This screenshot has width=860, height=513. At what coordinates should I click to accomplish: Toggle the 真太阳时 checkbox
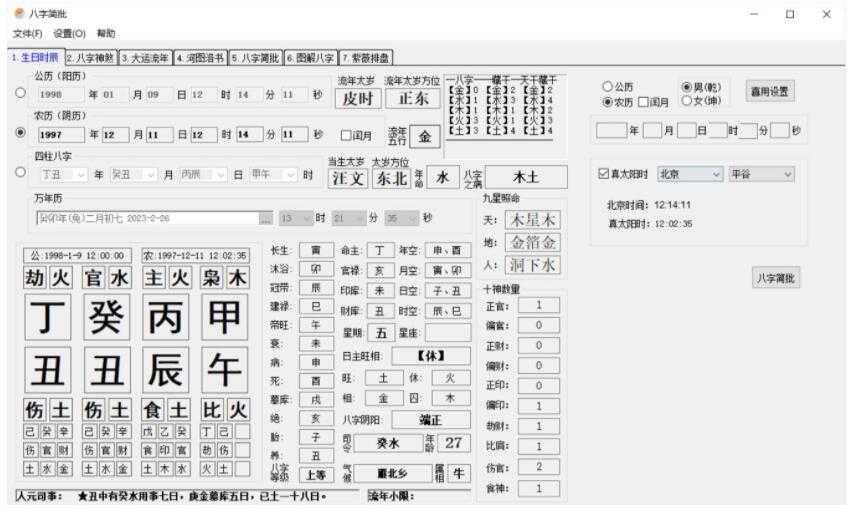tap(602, 175)
